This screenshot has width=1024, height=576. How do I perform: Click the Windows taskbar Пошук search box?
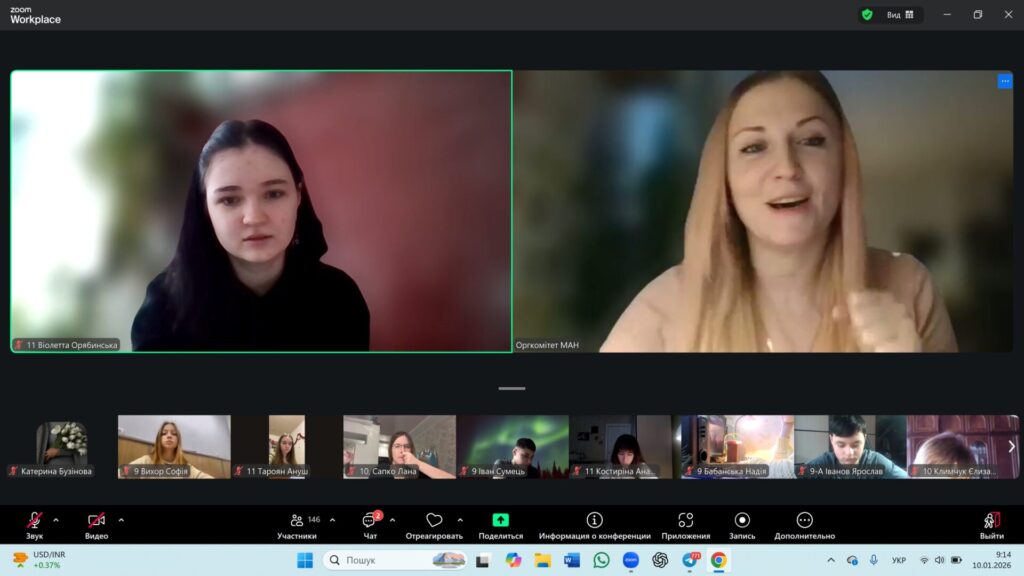pos(395,560)
